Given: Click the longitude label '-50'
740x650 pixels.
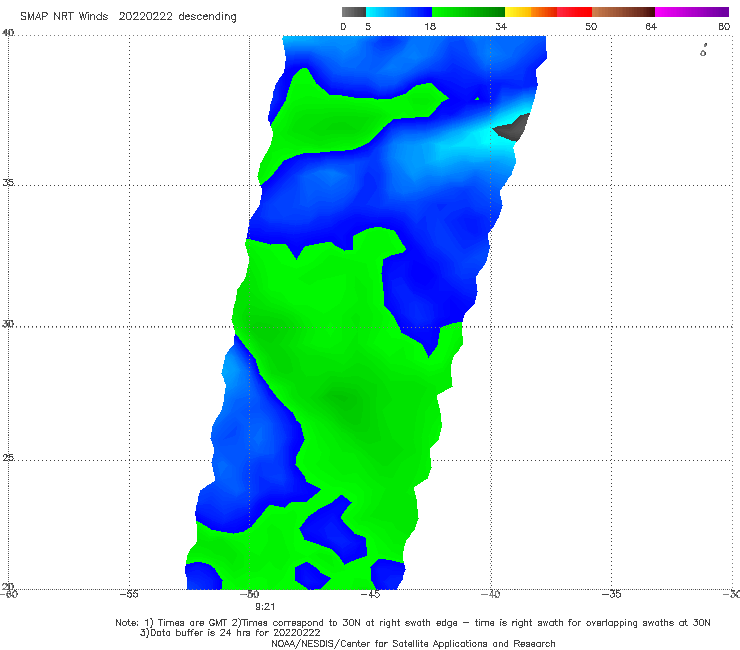Looking at the screenshot, I should (x=249, y=594).
